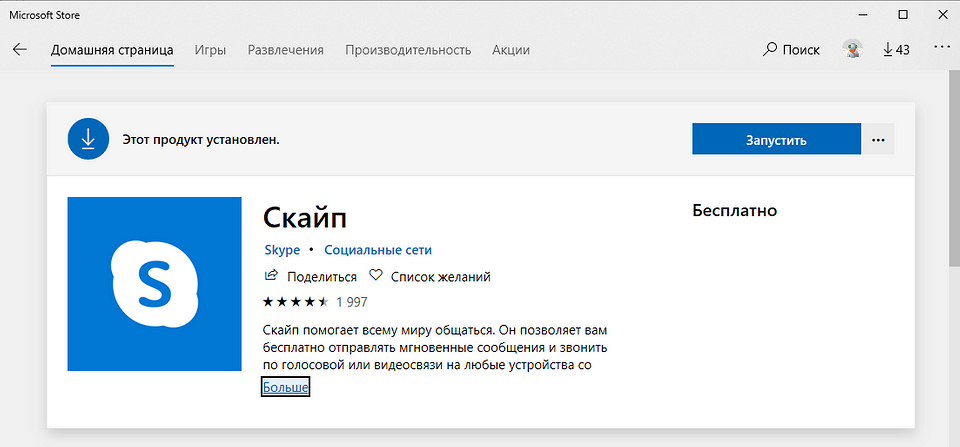Go to the Развлечения tab

[285, 50]
